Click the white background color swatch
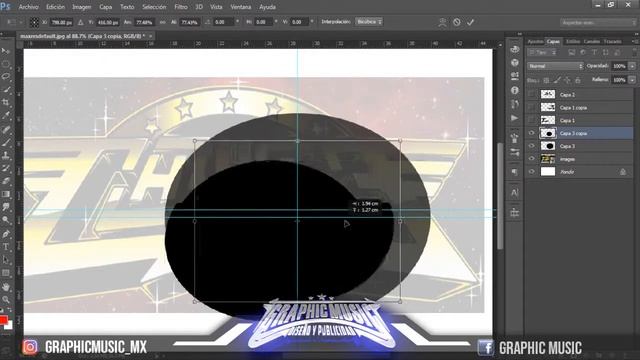This screenshot has height=360, width=640. pyautogui.click(x=10, y=326)
